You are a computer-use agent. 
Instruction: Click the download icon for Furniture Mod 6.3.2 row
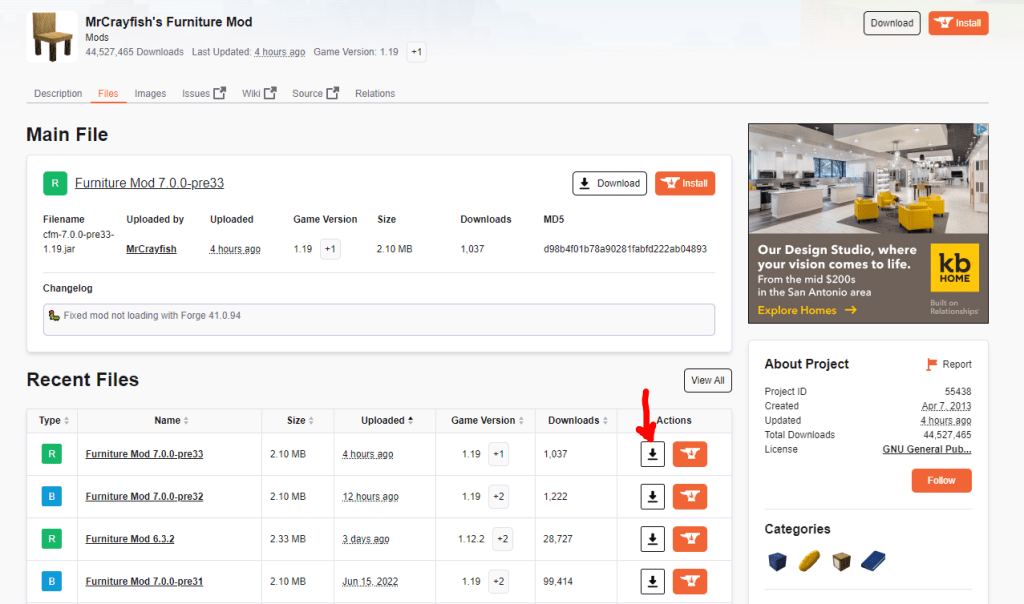click(x=652, y=539)
